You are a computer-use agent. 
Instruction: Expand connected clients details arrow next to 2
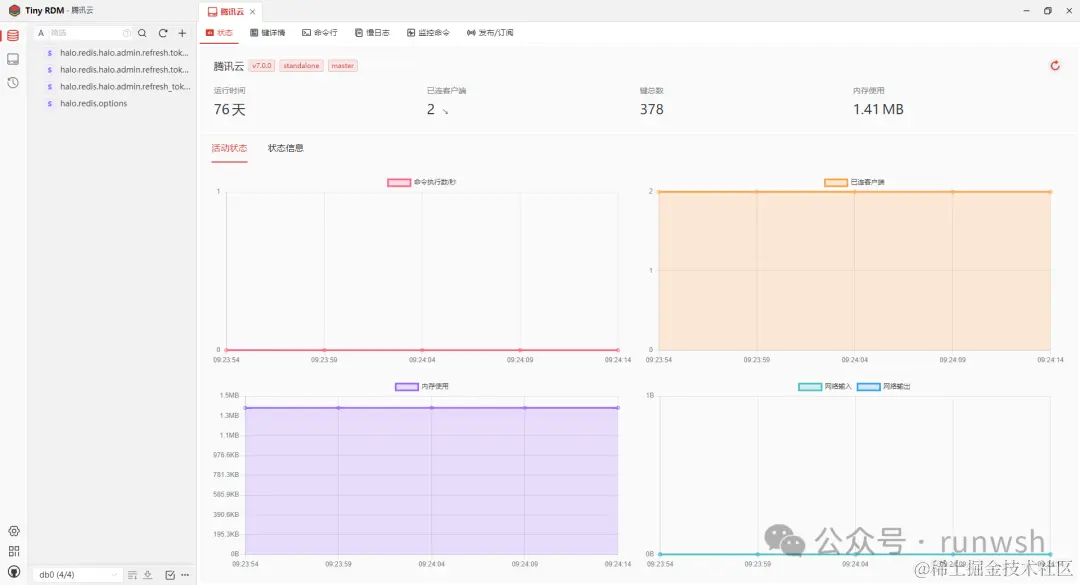pyautogui.click(x=445, y=111)
